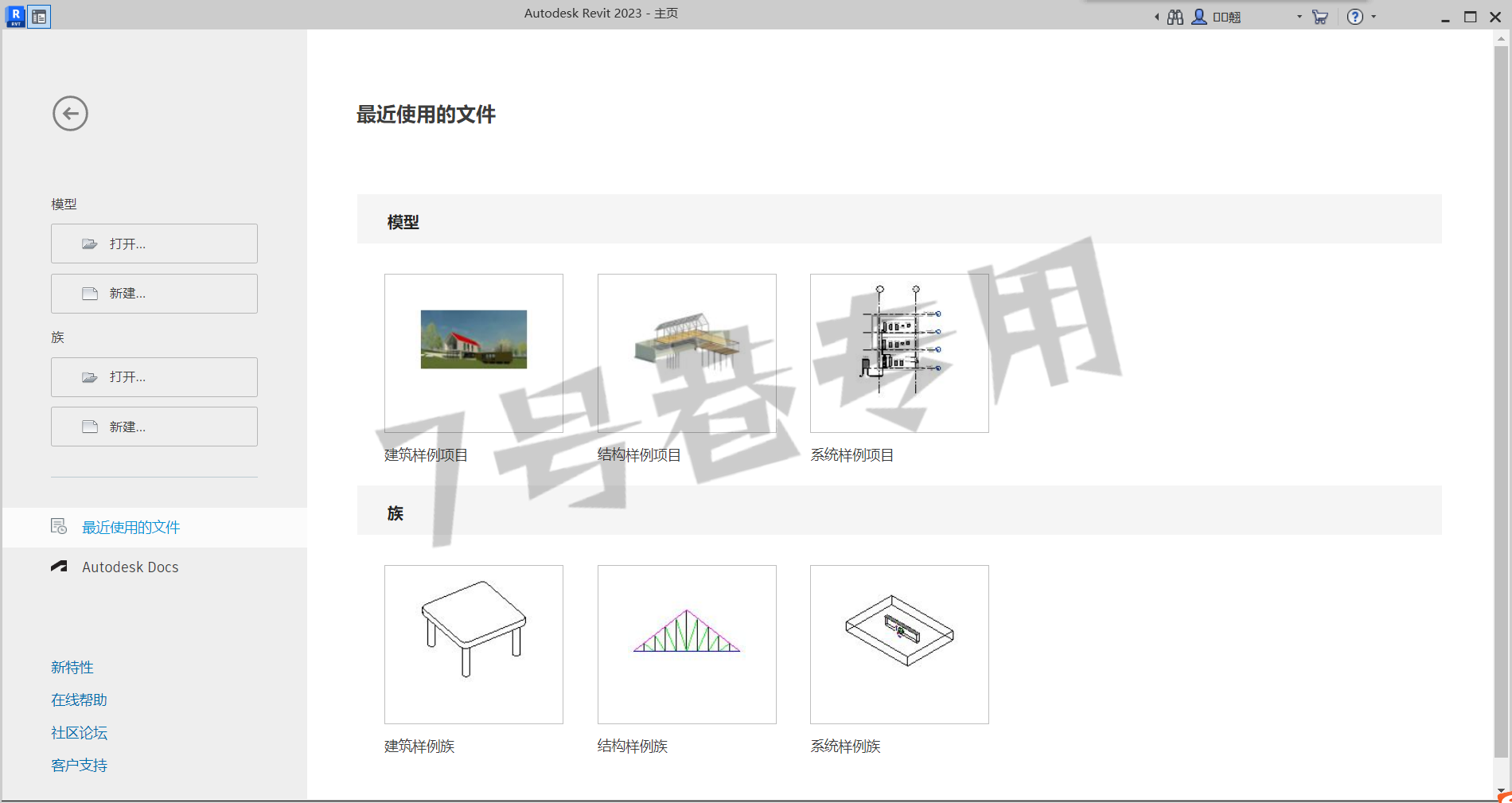
Task: Click the 结构样例项目 label text
Action: pyautogui.click(x=639, y=455)
